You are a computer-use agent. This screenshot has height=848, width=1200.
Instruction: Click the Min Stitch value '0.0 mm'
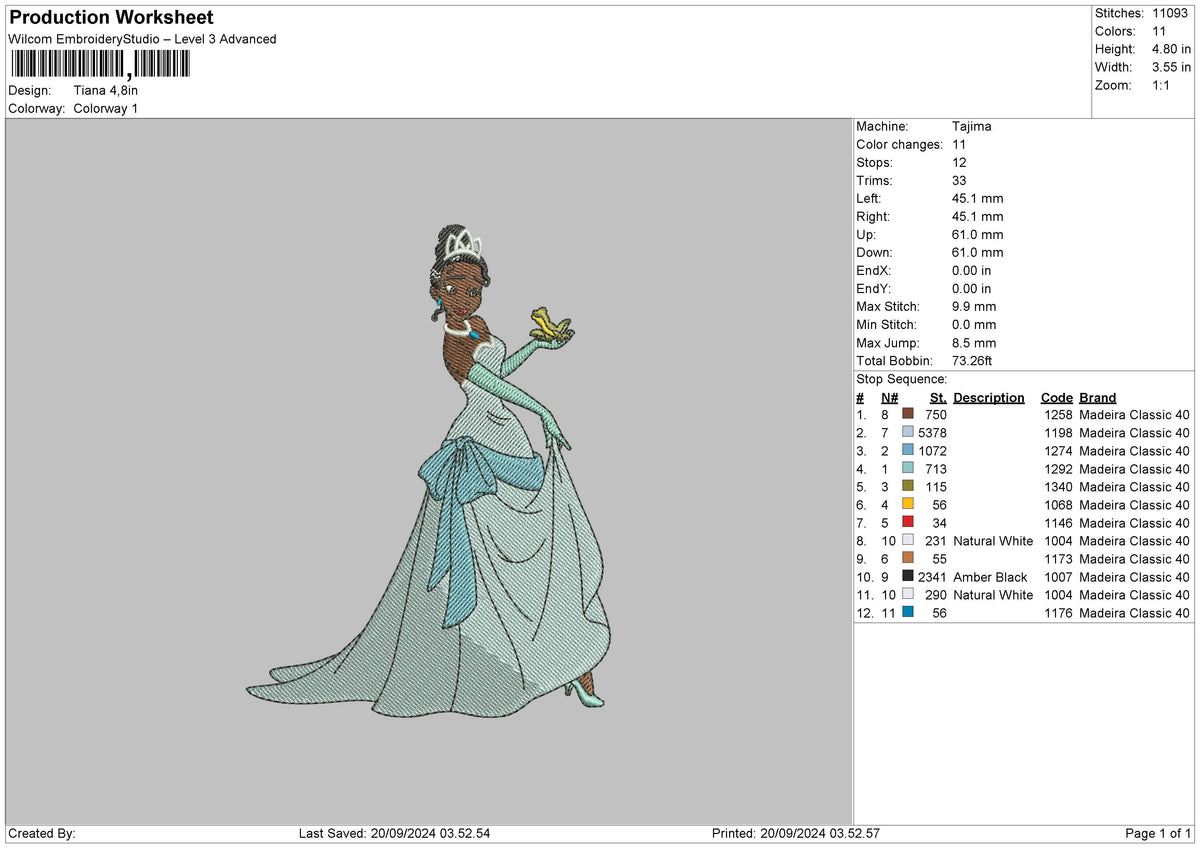[974, 325]
